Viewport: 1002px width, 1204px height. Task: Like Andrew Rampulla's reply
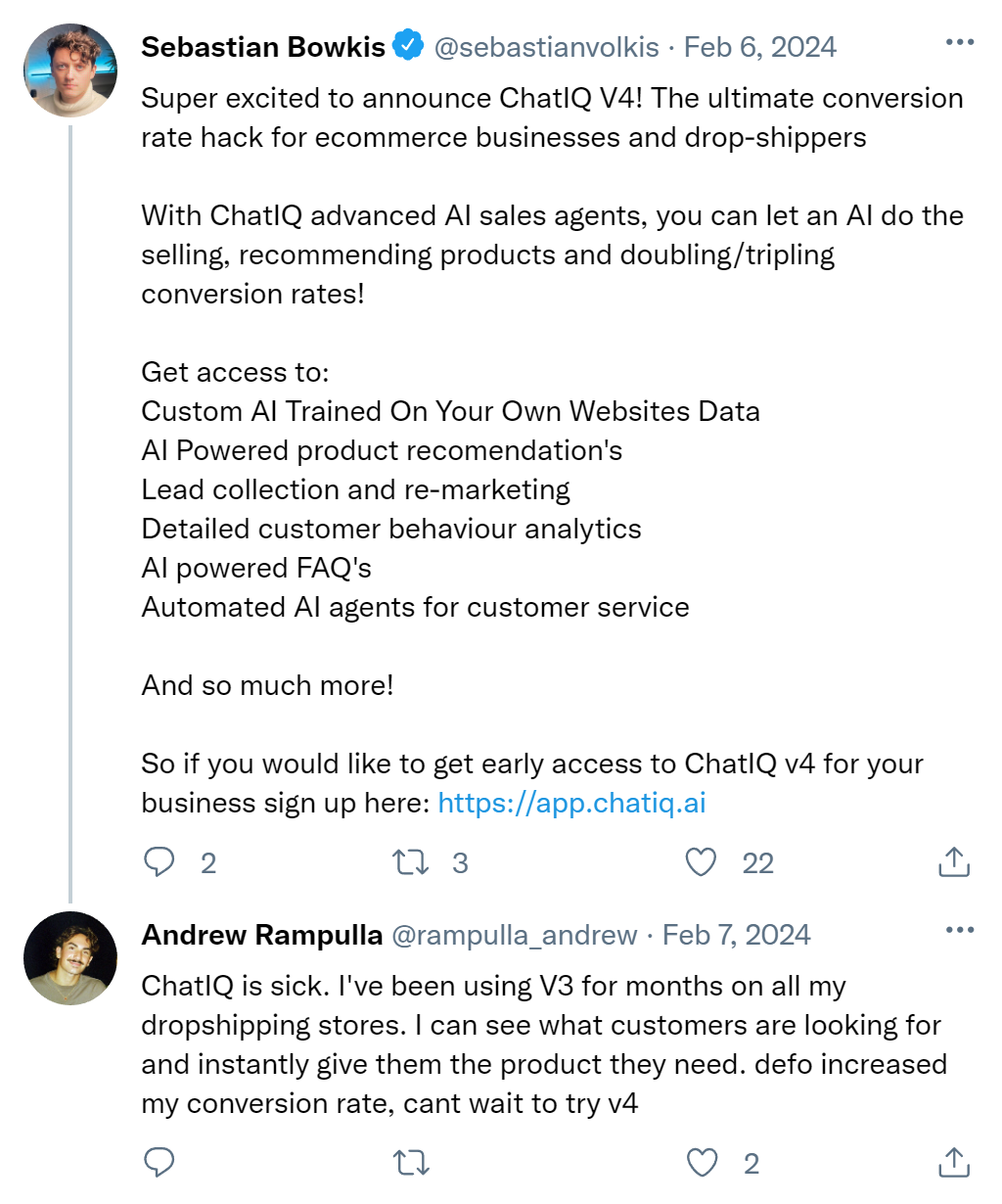click(702, 1163)
